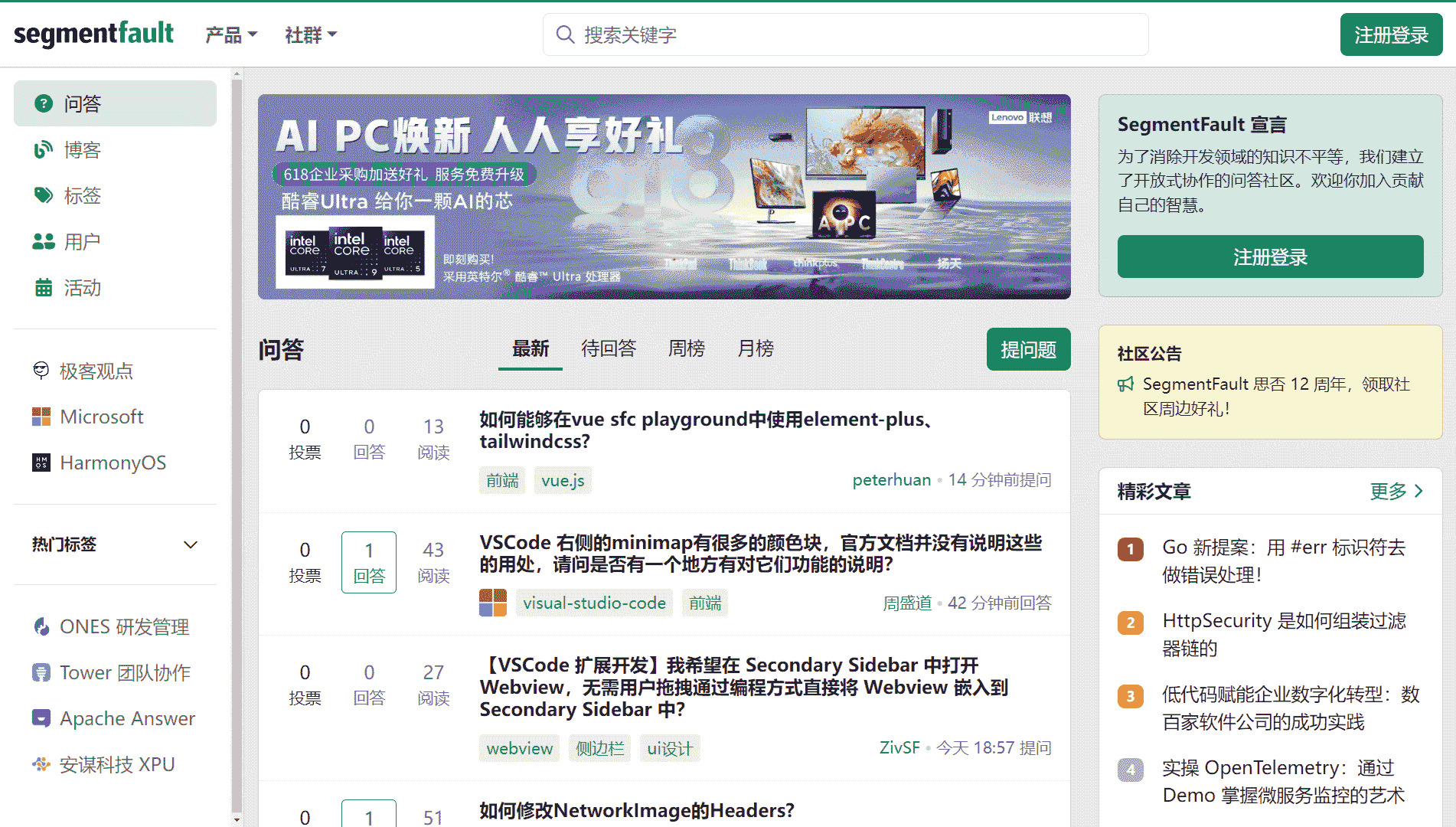Switch to the 待回答 tab

tap(609, 349)
